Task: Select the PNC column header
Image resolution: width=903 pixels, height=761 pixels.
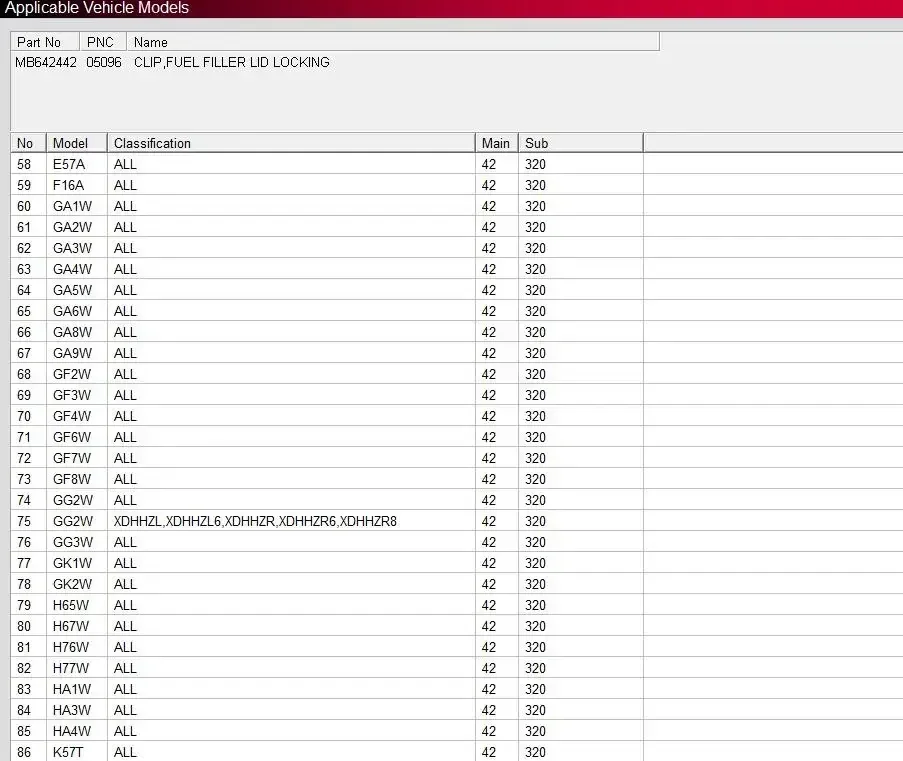Action: [103, 42]
